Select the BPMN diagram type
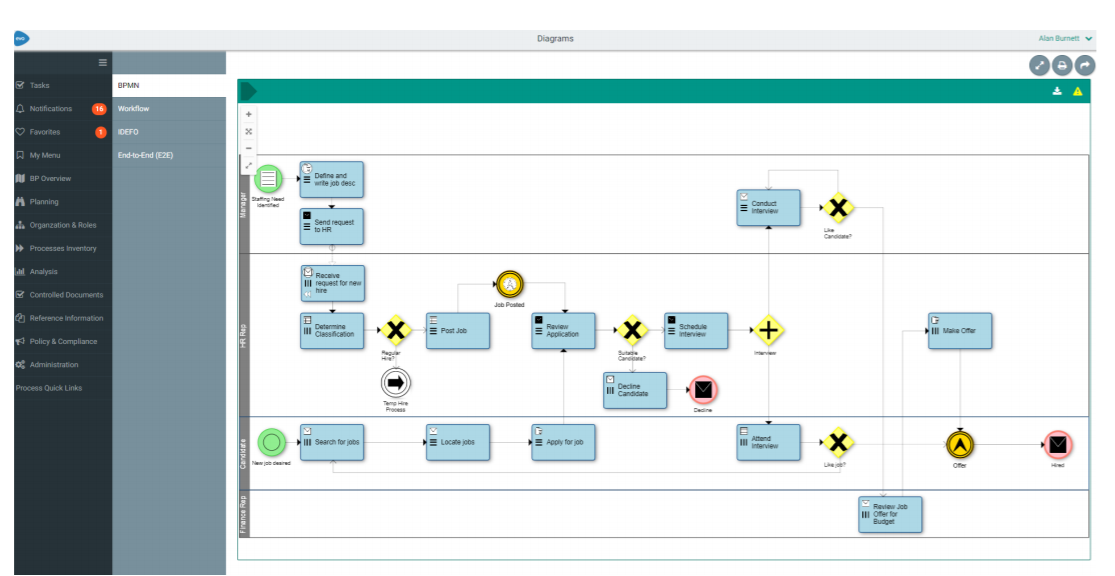The height and width of the screenshot is (576, 1115). (x=169, y=85)
